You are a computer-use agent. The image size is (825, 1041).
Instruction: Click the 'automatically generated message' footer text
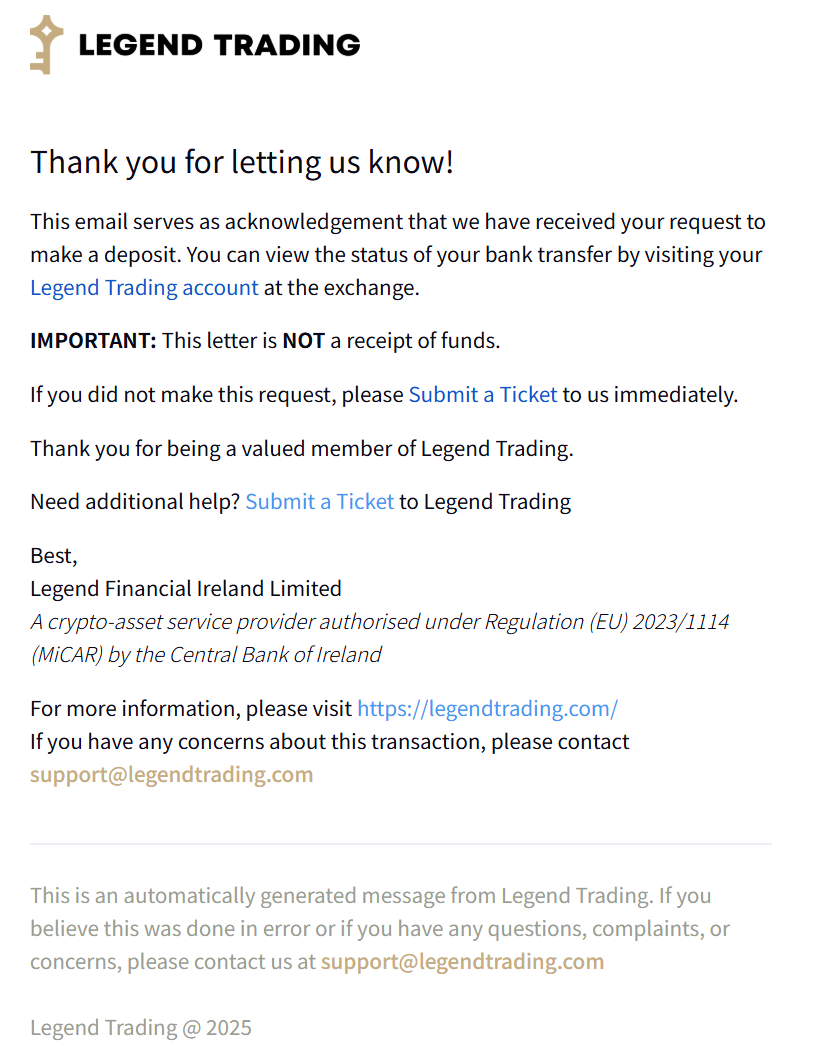tap(380, 928)
